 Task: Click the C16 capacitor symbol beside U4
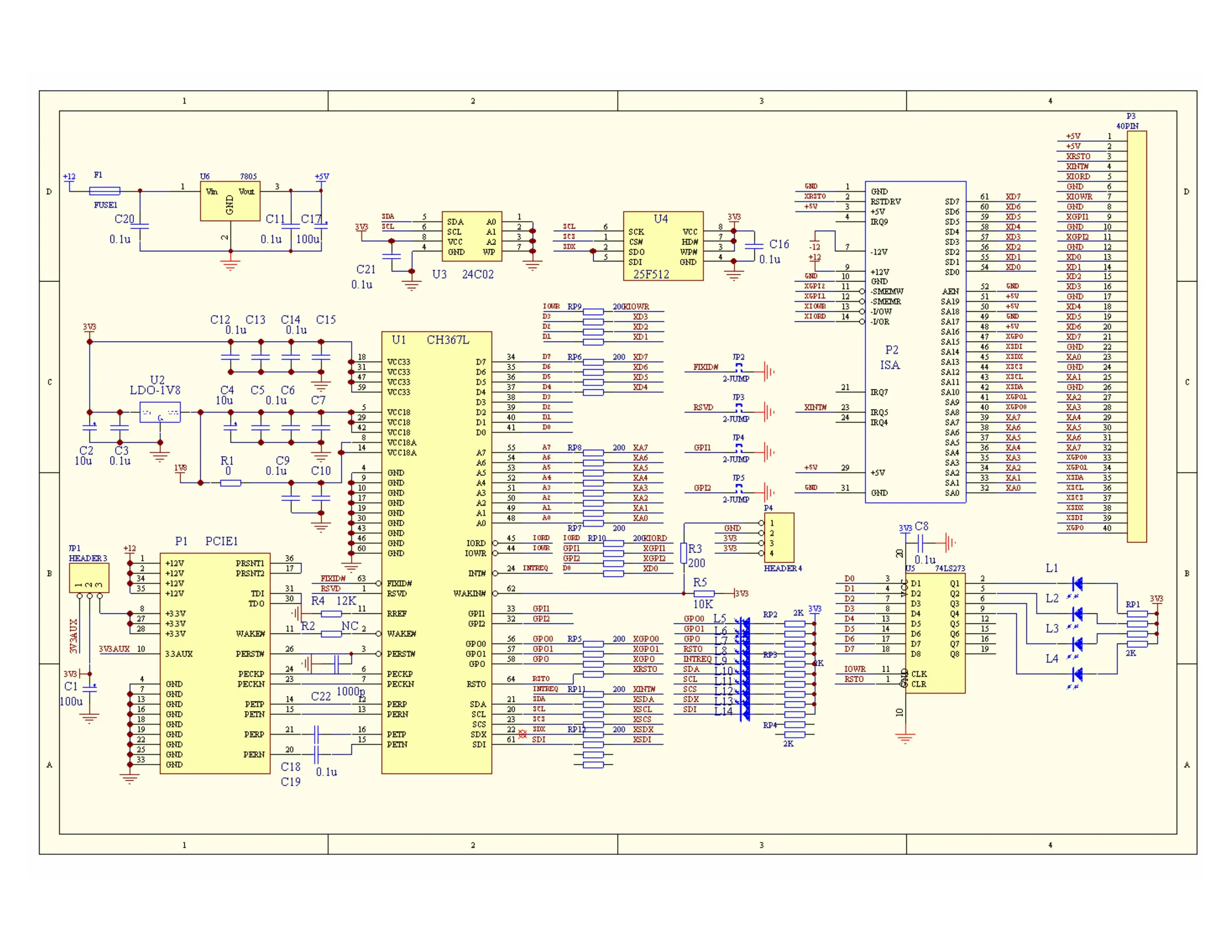754,246
